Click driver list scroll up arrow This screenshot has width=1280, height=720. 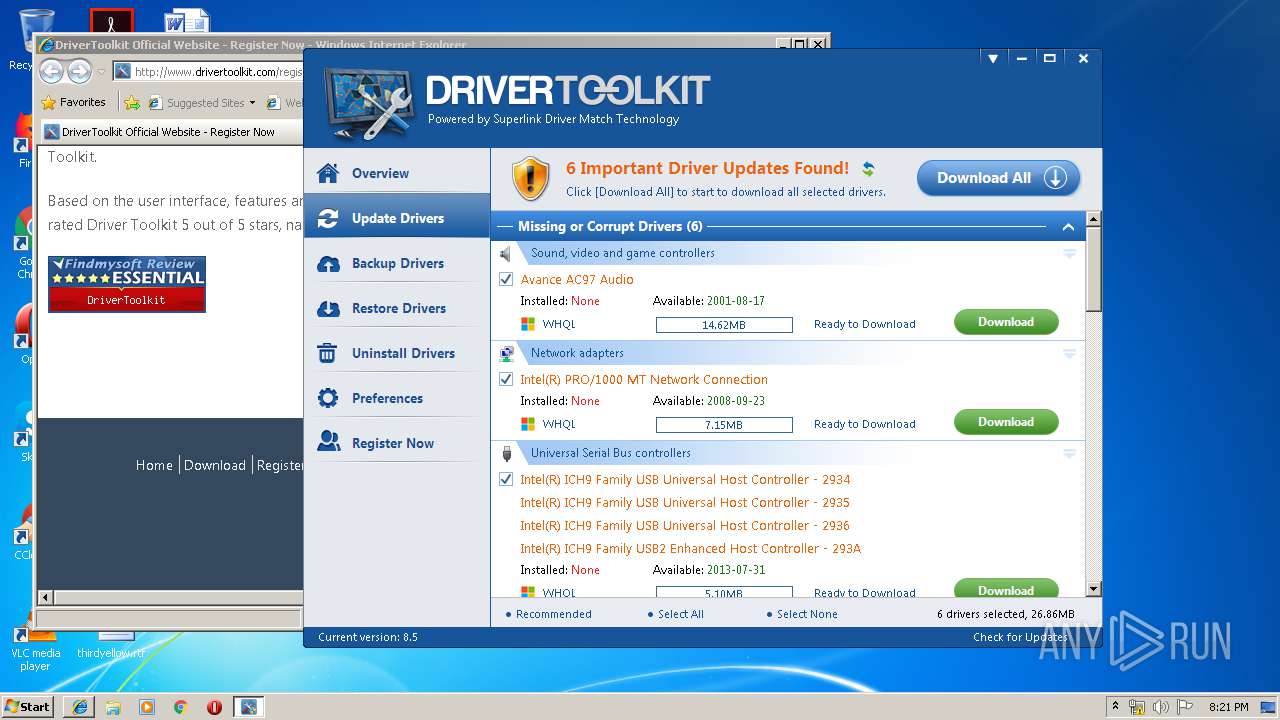pyautogui.click(x=1094, y=219)
